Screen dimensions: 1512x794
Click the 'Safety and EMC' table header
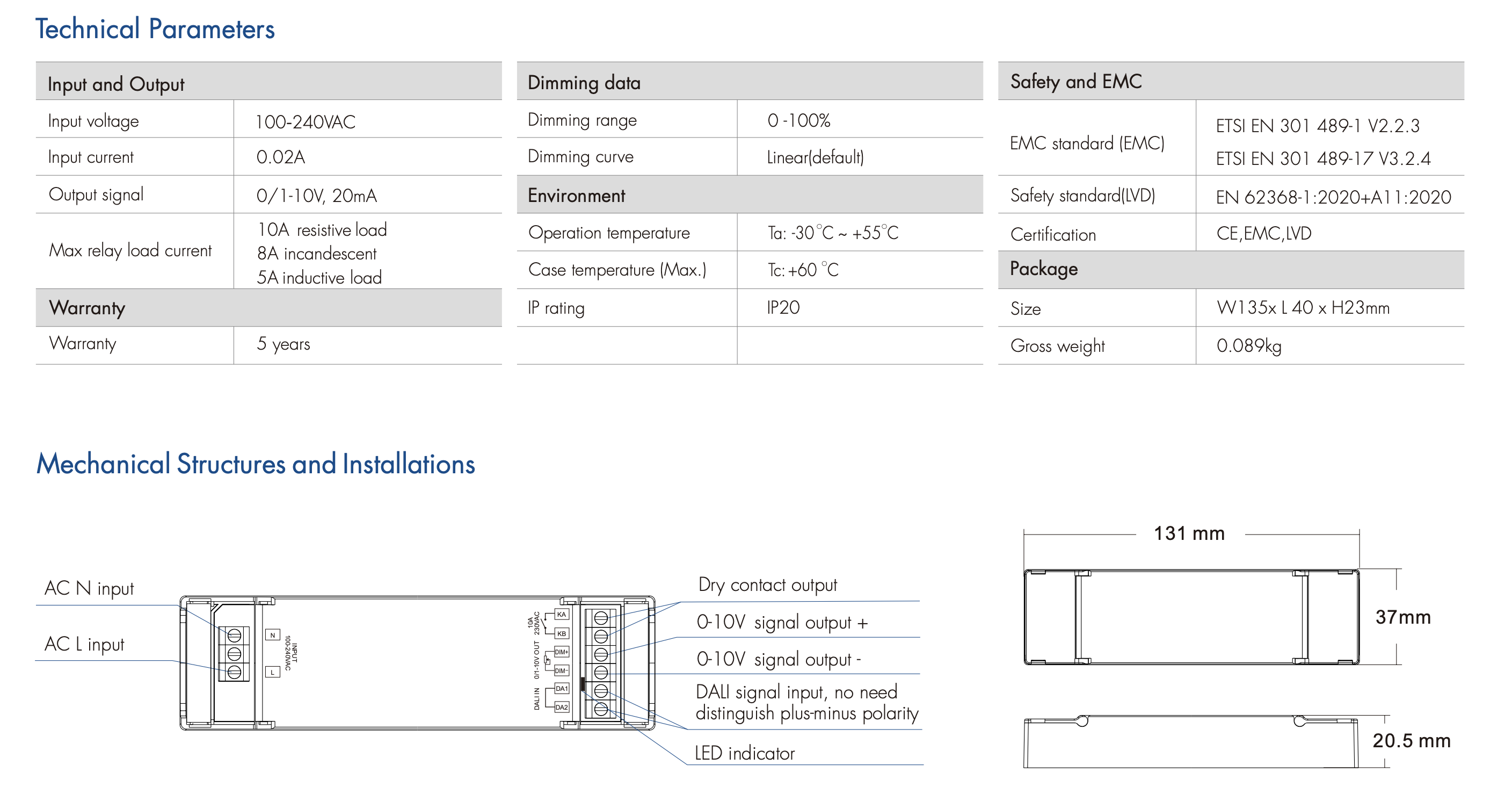pos(1075,82)
